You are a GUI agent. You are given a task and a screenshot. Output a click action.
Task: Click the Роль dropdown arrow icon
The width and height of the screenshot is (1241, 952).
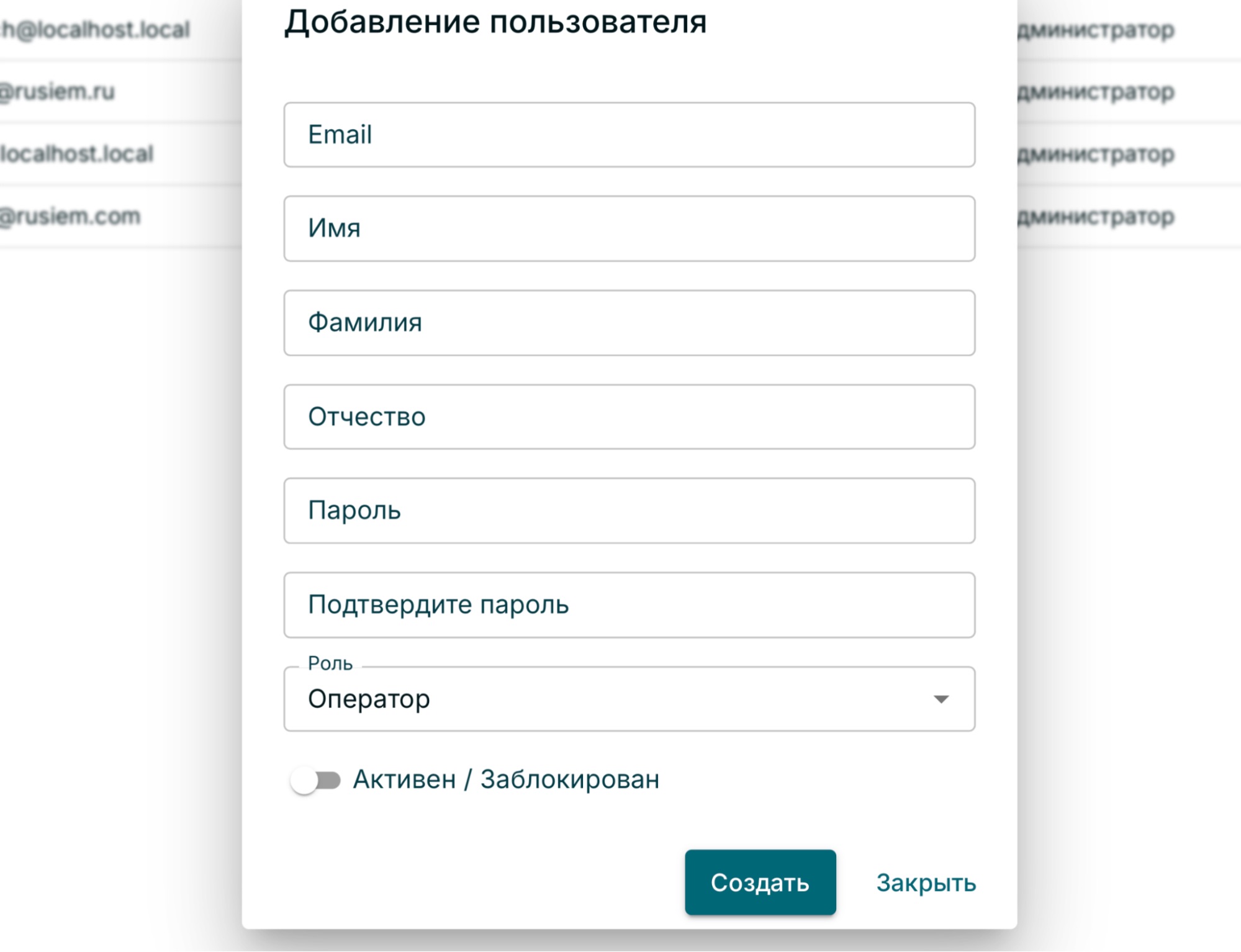(941, 699)
